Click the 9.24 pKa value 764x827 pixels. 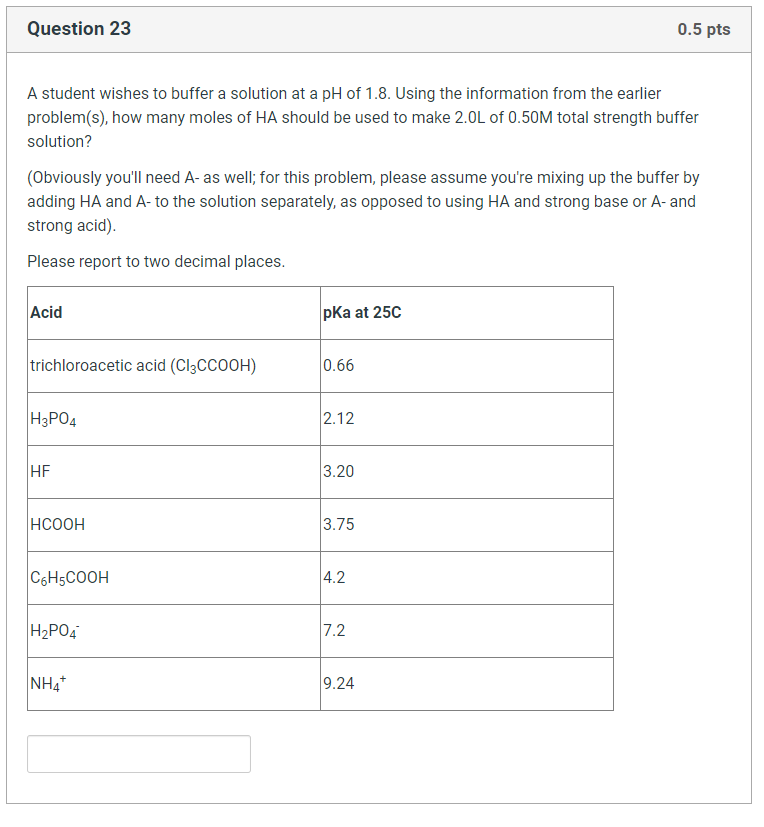click(338, 683)
